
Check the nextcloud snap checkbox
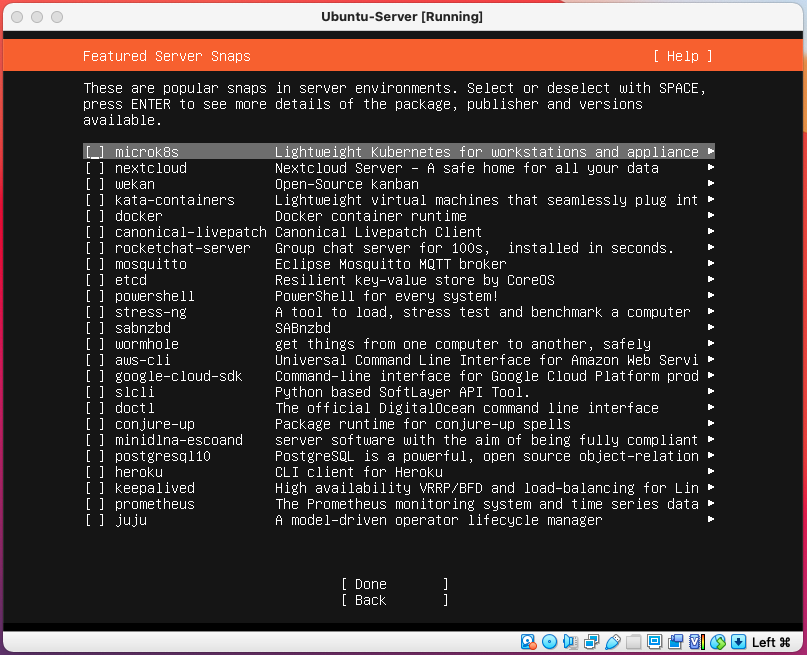pyautogui.click(x=95, y=168)
